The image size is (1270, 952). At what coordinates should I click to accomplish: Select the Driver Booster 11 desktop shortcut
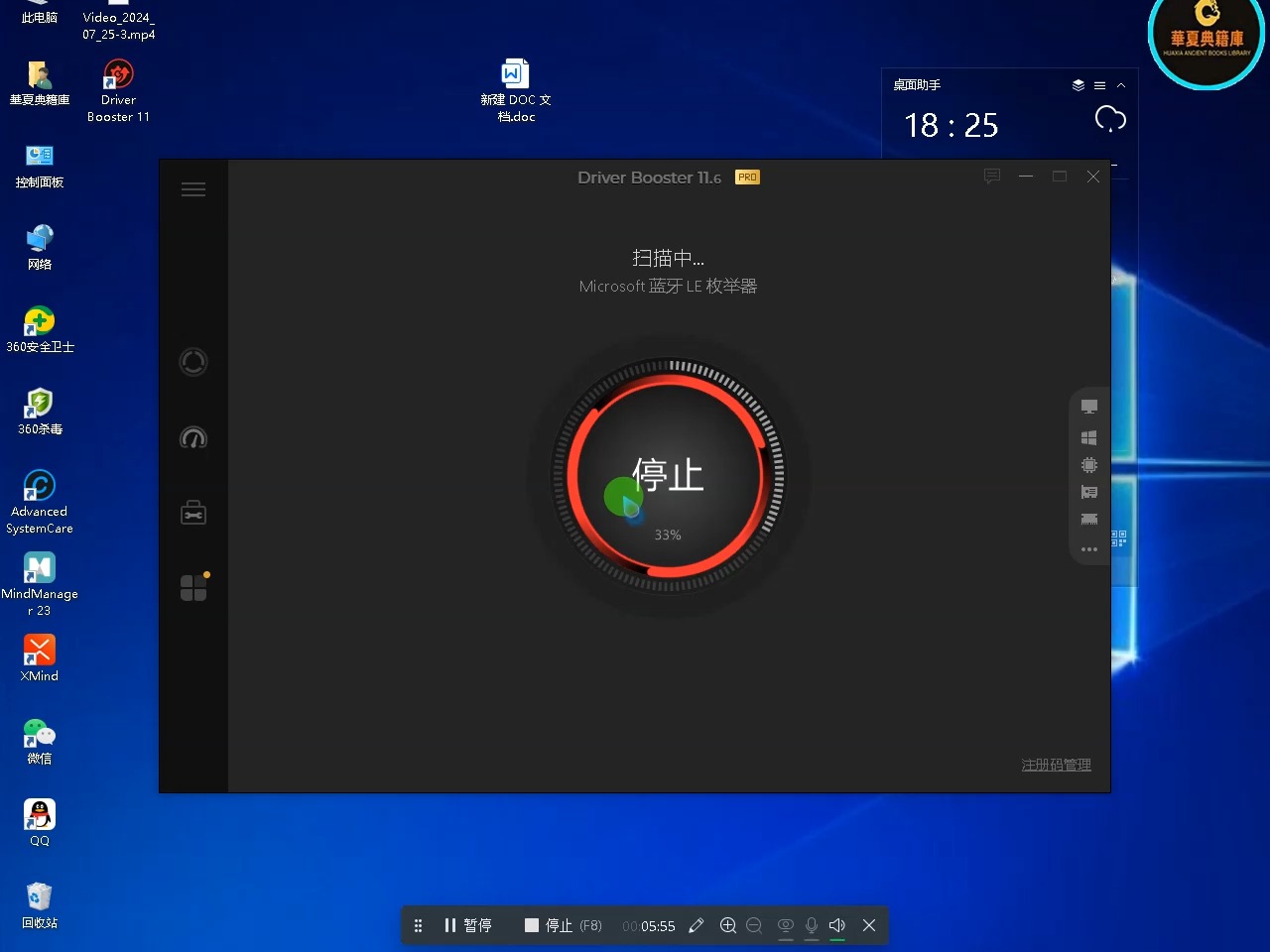click(x=118, y=91)
